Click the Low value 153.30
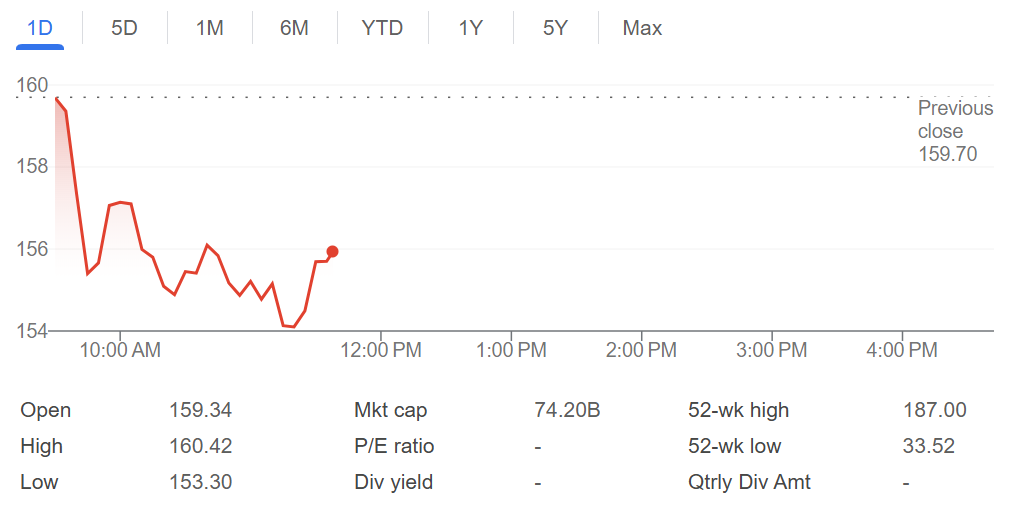 pos(200,482)
